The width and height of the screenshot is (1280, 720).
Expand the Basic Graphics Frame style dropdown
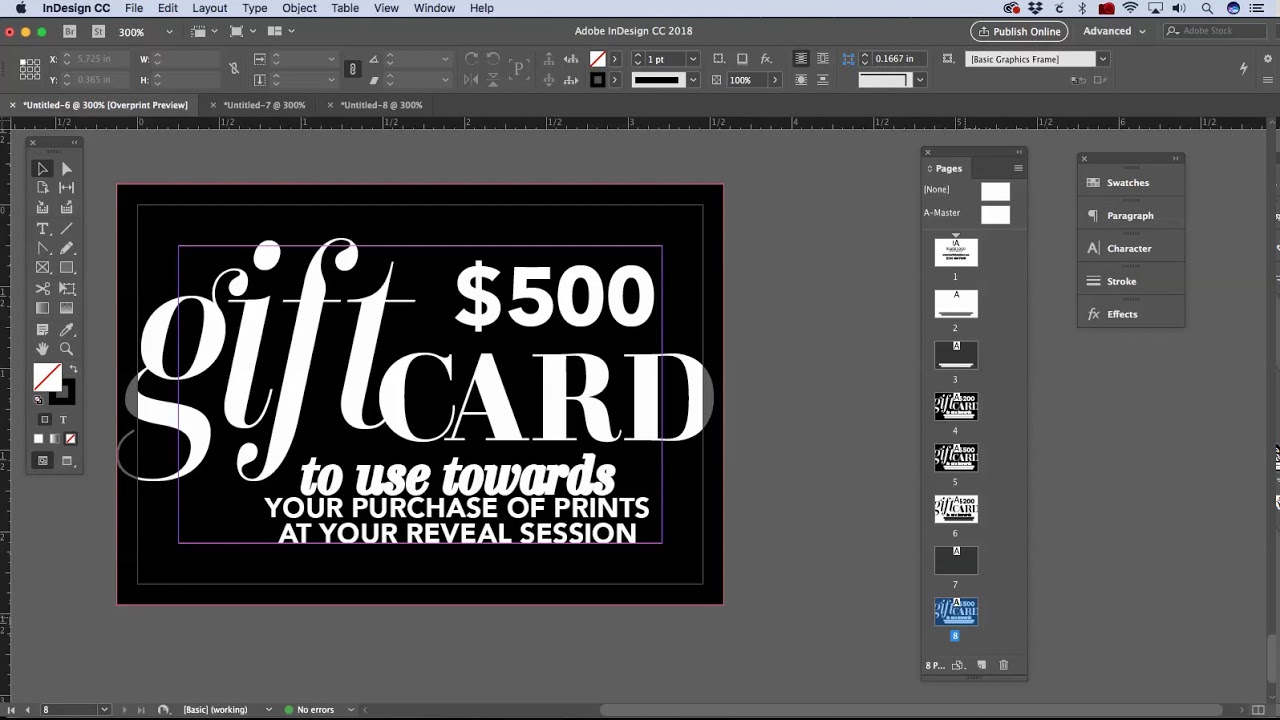pyautogui.click(x=1103, y=59)
